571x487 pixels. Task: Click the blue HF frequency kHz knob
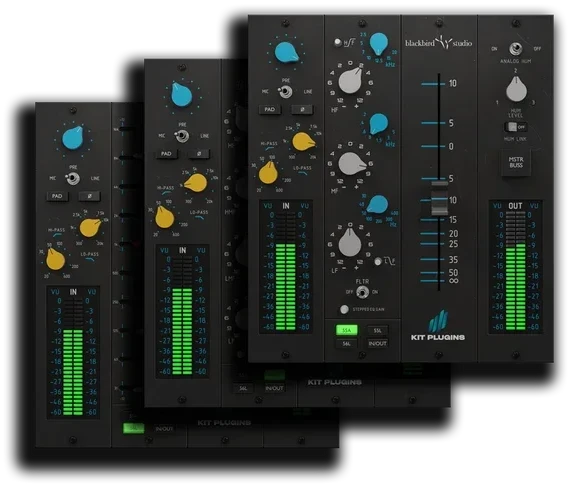(x=379, y=44)
